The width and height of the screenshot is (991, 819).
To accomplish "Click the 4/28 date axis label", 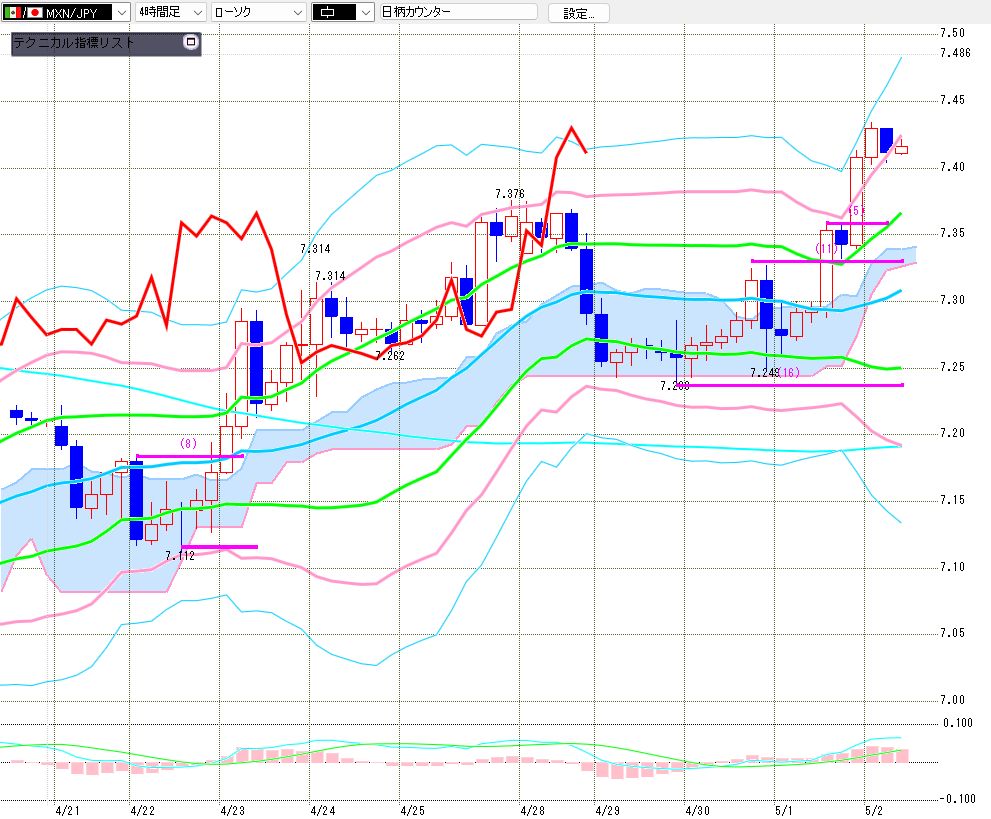I will [532, 810].
